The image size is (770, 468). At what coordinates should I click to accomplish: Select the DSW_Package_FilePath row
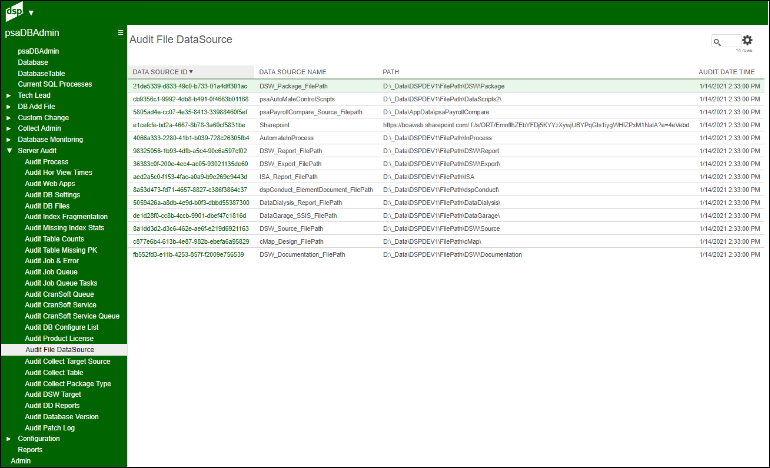tap(446, 86)
